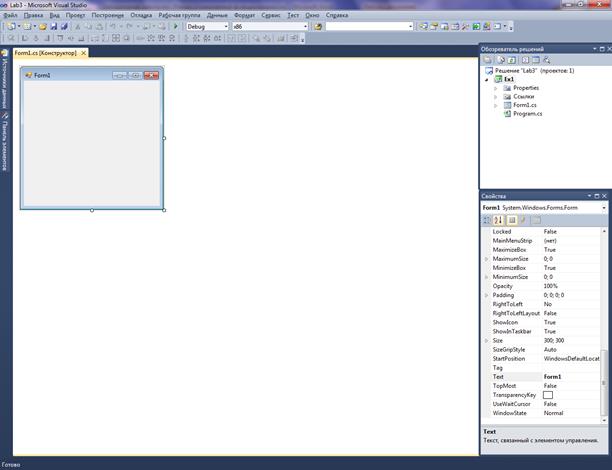Open the Отладка menu
612x470 pixels.
(x=141, y=15)
